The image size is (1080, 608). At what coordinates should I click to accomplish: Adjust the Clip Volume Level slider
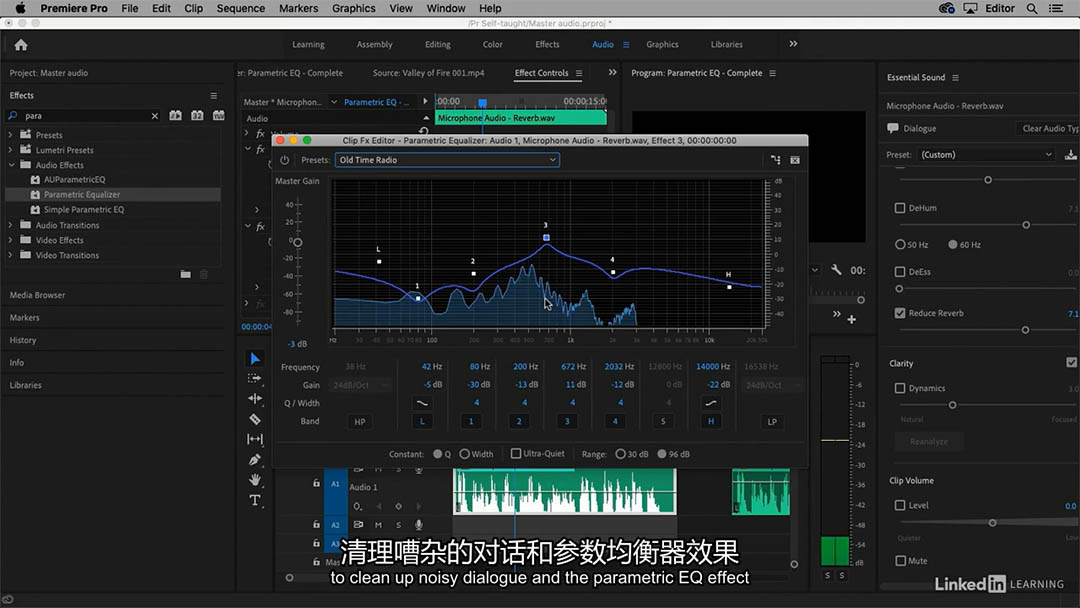click(x=993, y=523)
